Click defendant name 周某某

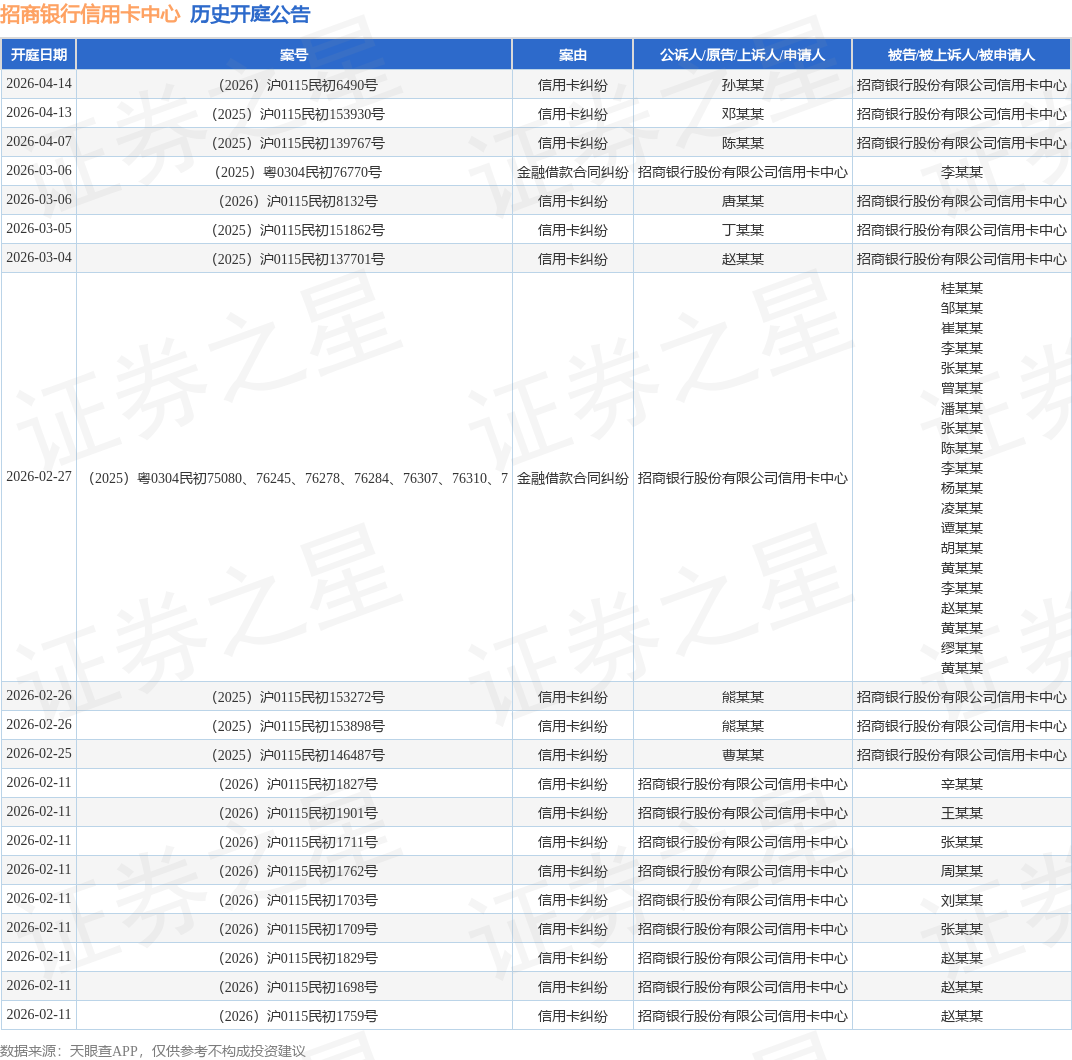(x=961, y=871)
